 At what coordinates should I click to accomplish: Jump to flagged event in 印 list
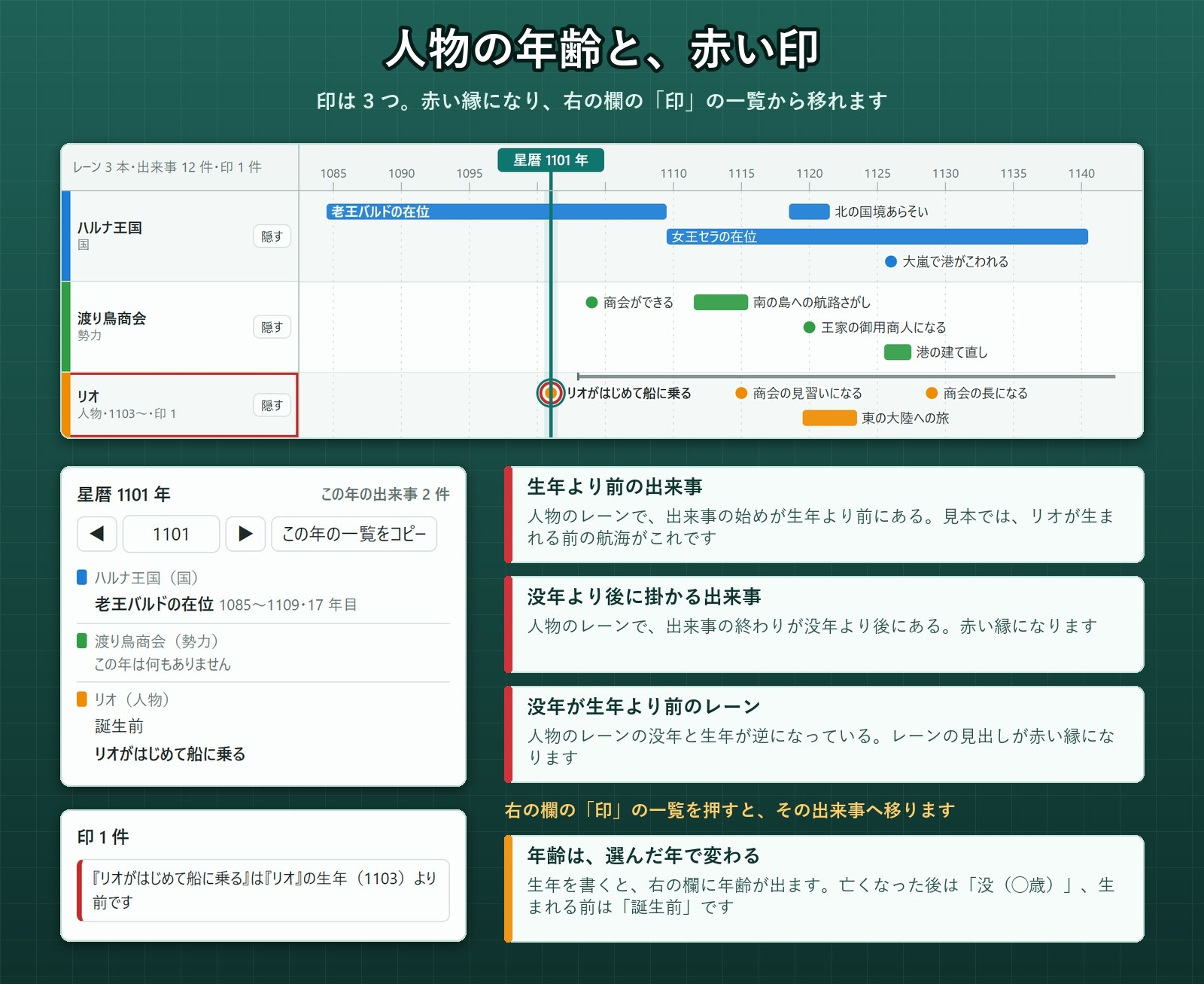click(263, 890)
